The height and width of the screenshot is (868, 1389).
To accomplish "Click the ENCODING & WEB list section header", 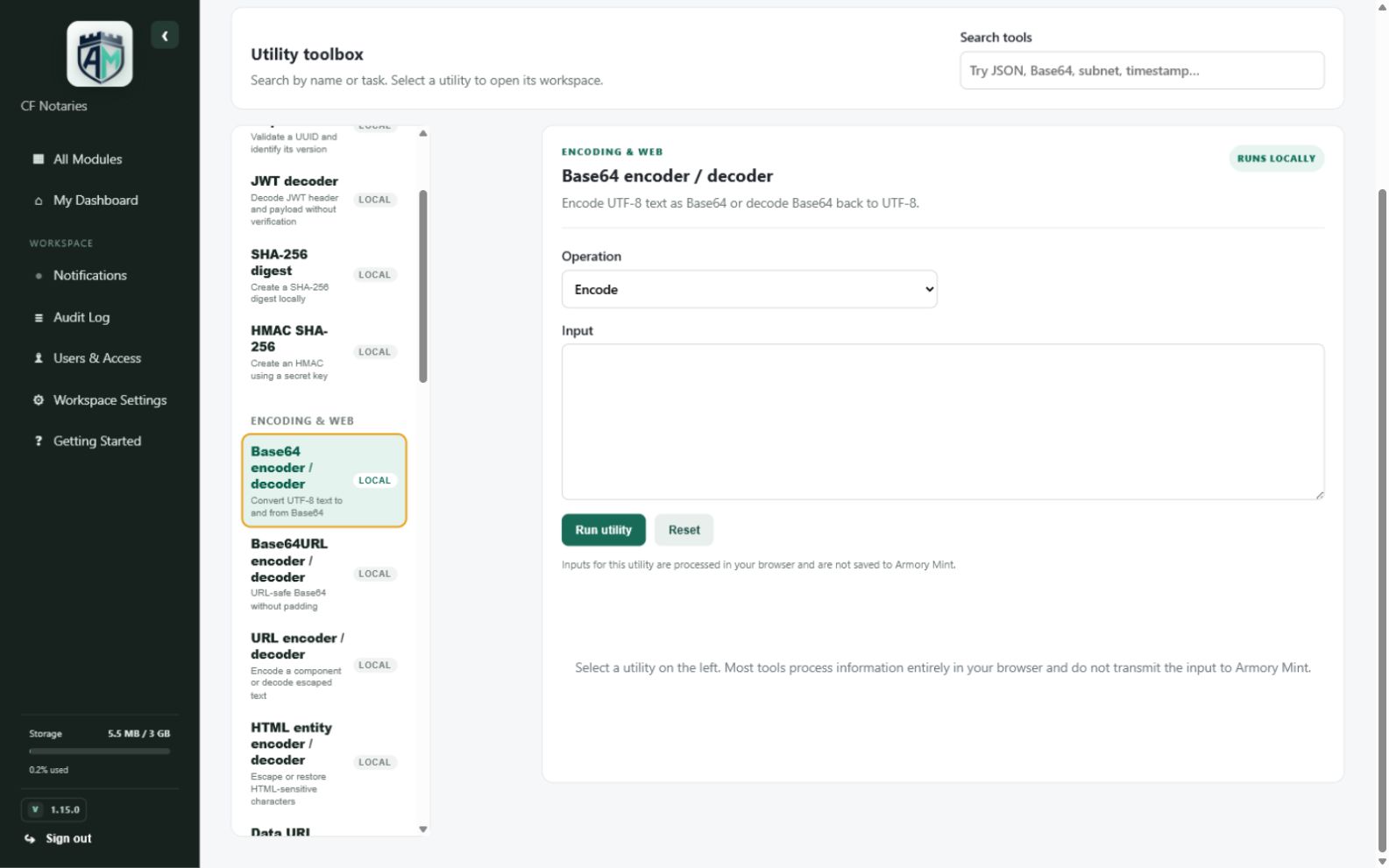I will [x=302, y=421].
